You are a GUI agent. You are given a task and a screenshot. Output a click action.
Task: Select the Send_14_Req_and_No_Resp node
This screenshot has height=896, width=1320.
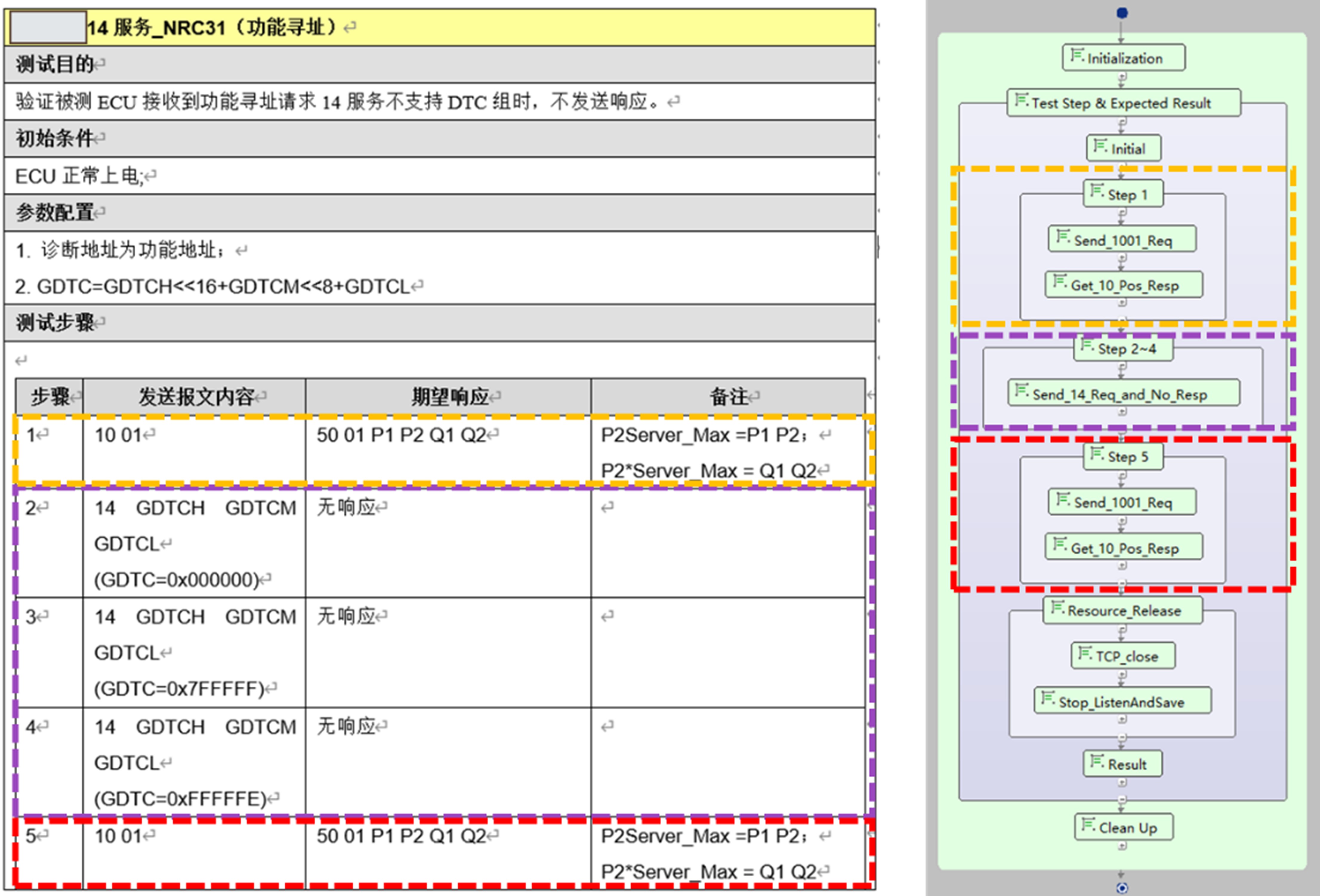[1123, 394]
